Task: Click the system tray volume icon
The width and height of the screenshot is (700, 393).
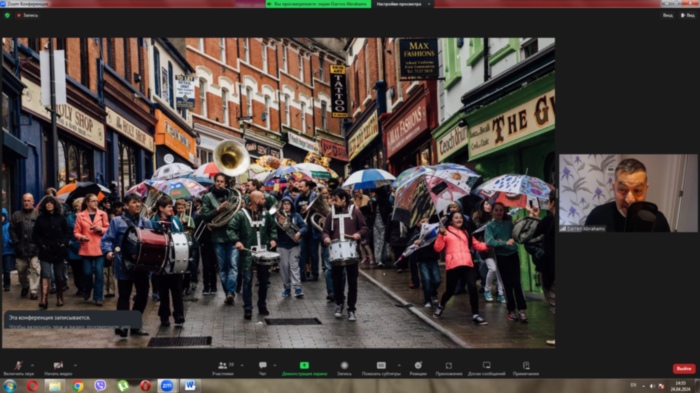Action: click(652, 386)
